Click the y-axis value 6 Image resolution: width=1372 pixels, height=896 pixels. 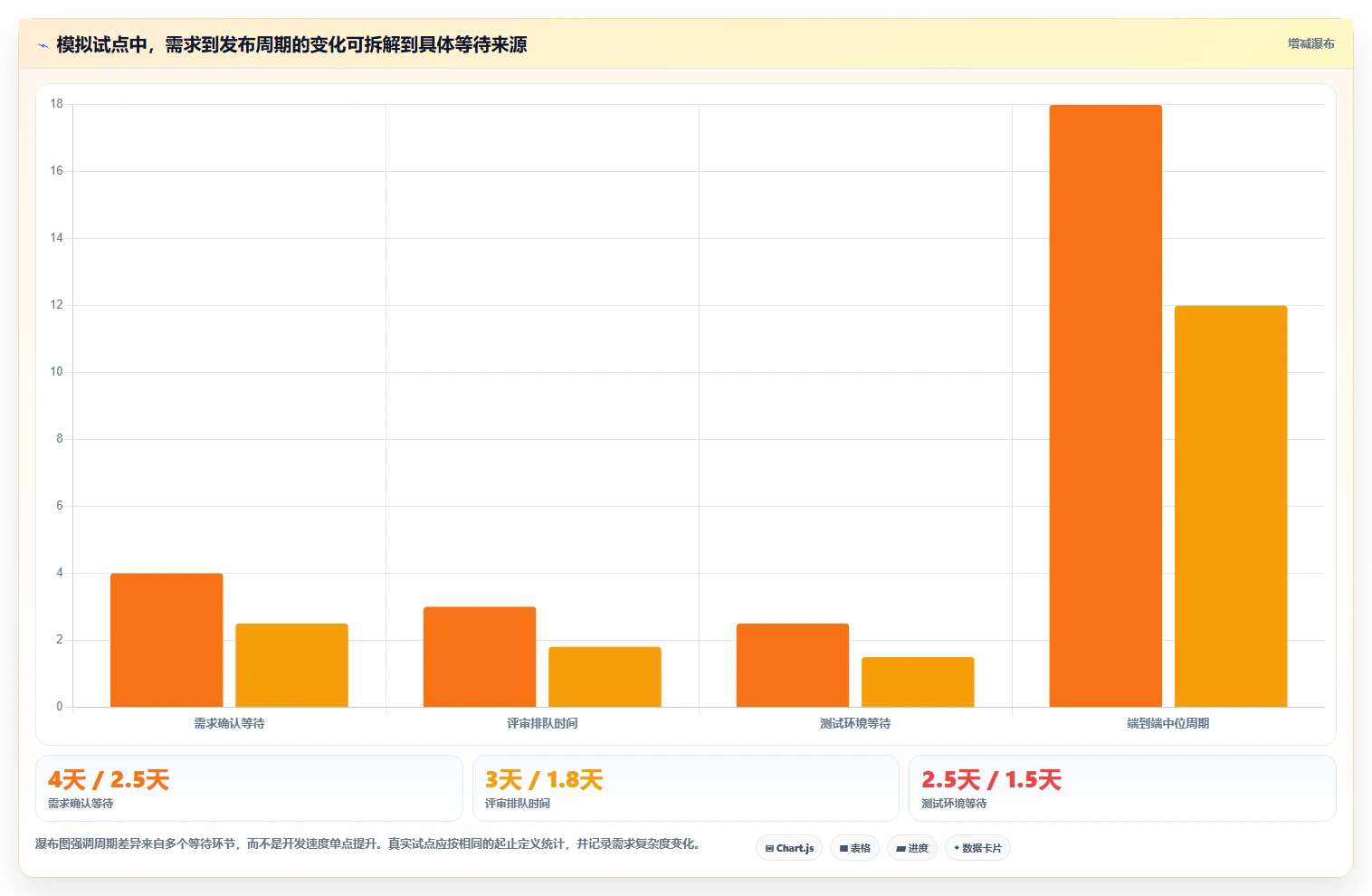(60, 506)
